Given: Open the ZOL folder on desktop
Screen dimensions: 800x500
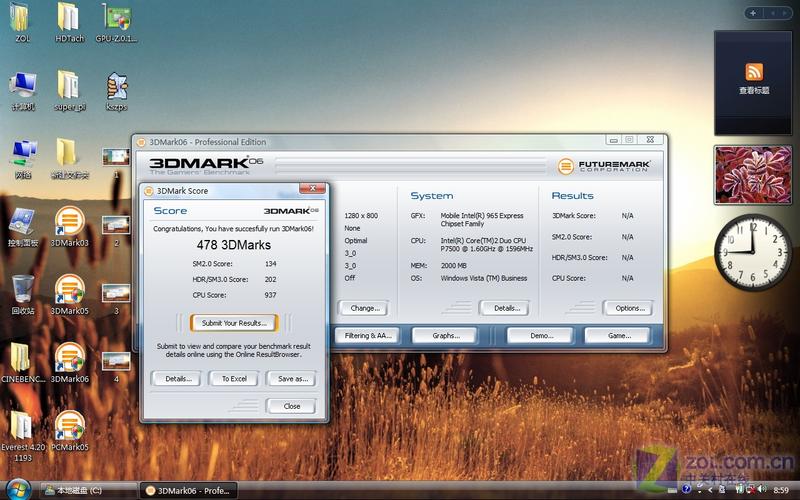Looking at the screenshot, I should pyautogui.click(x=21, y=22).
